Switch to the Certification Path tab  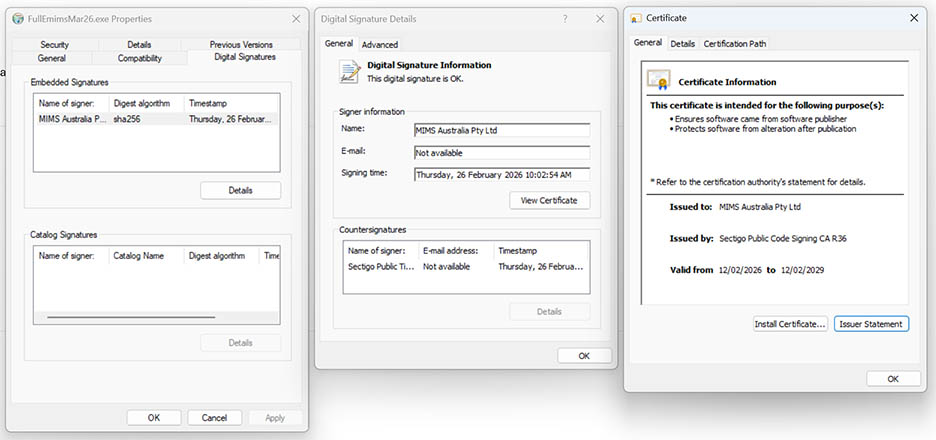coord(735,44)
